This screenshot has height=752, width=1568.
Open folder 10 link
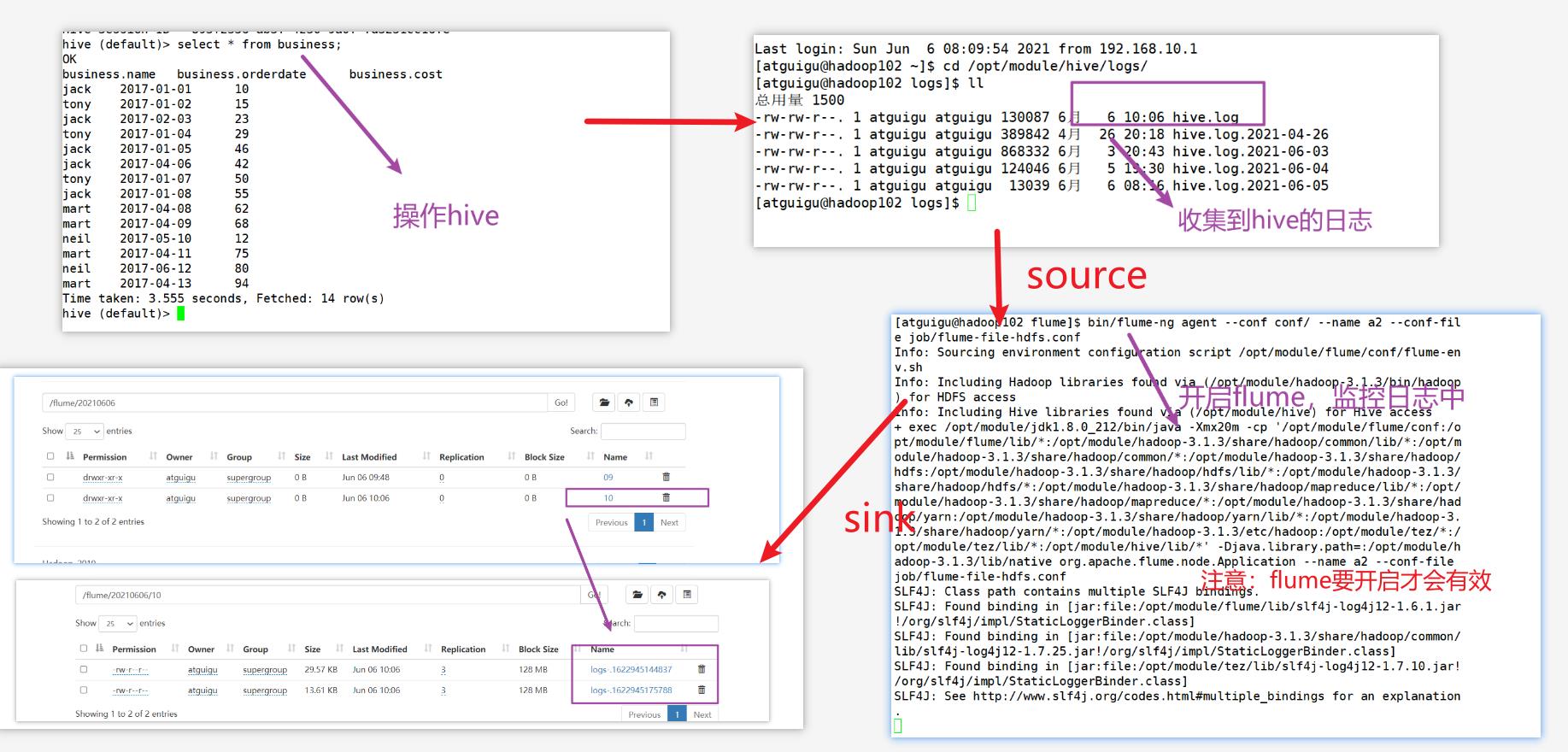tap(608, 498)
